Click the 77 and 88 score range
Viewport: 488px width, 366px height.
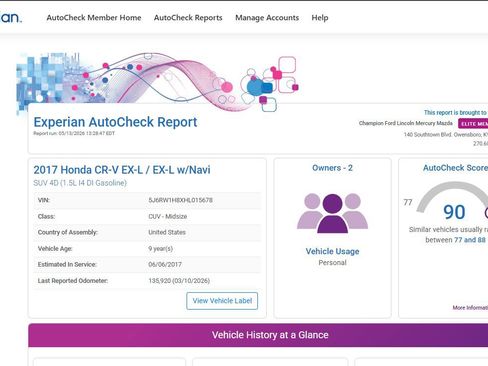pos(470,240)
